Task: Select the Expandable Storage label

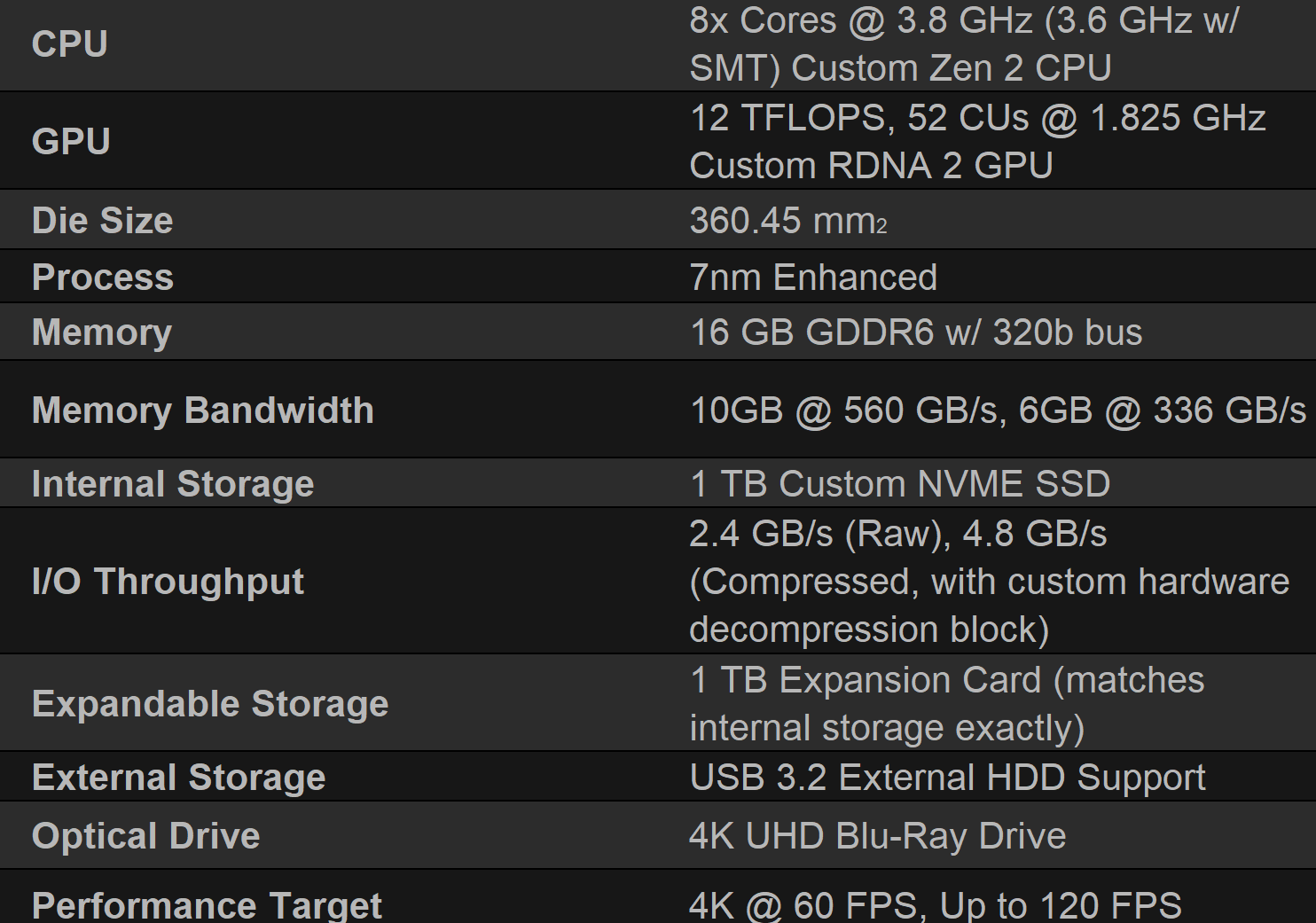Action: click(210, 704)
